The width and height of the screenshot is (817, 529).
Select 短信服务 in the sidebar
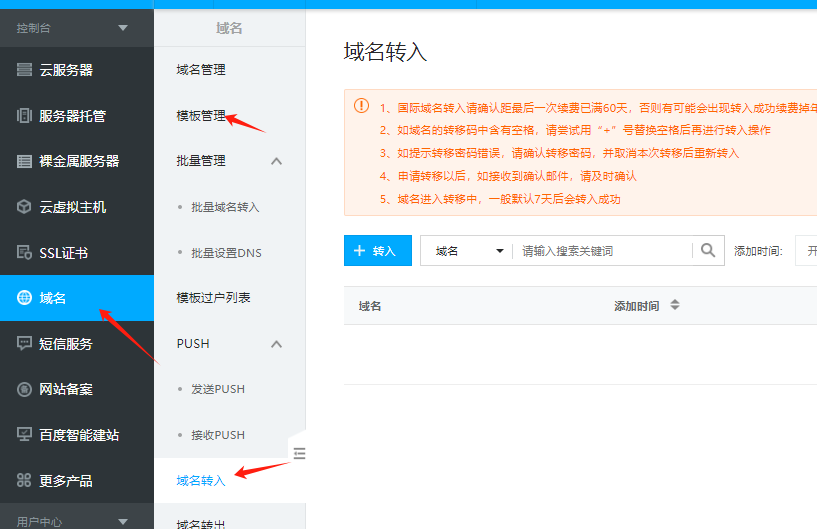pos(77,343)
